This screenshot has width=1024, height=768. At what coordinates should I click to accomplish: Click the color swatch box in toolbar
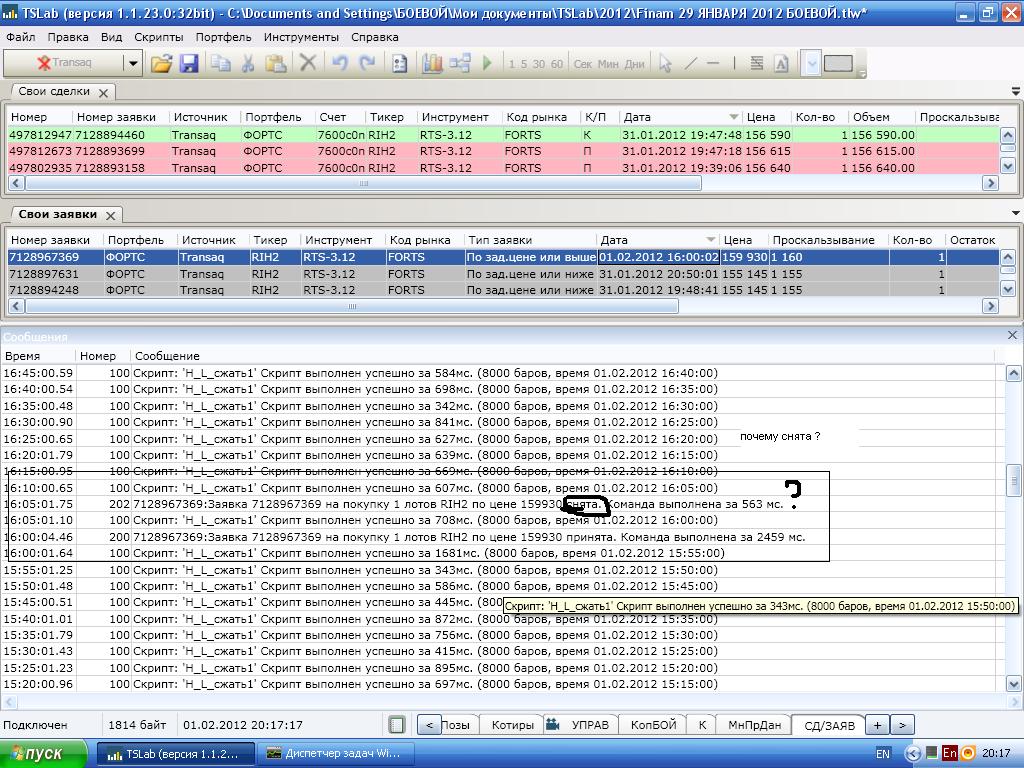click(838, 63)
